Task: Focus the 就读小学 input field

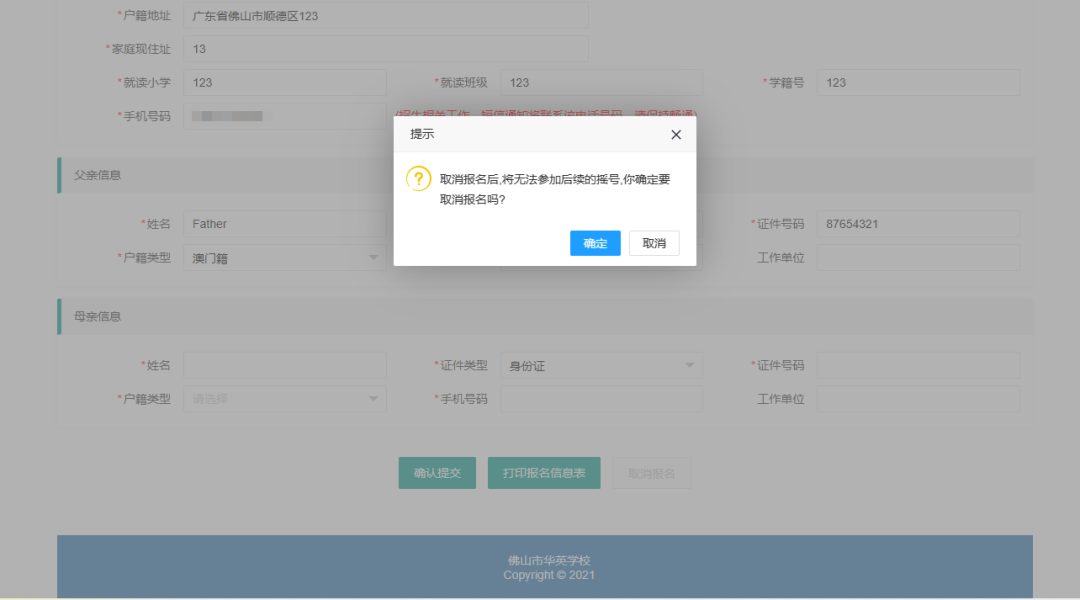Action: [x=284, y=83]
